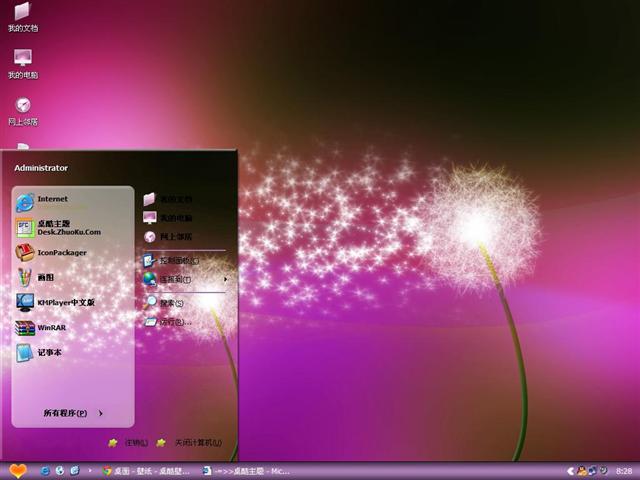
Task: Switch to the Chrome 桌面-壁纸 taskbar window
Action: click(x=147, y=470)
